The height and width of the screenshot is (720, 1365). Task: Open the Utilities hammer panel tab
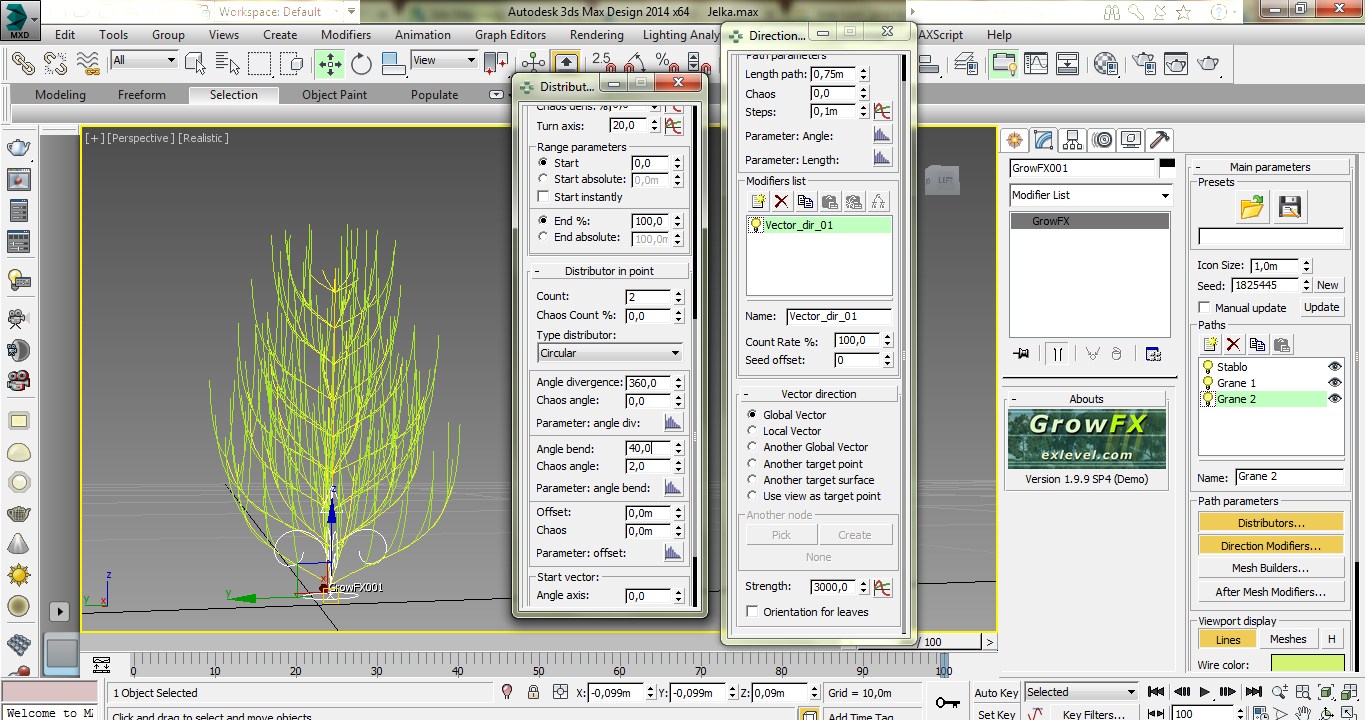tap(1160, 140)
